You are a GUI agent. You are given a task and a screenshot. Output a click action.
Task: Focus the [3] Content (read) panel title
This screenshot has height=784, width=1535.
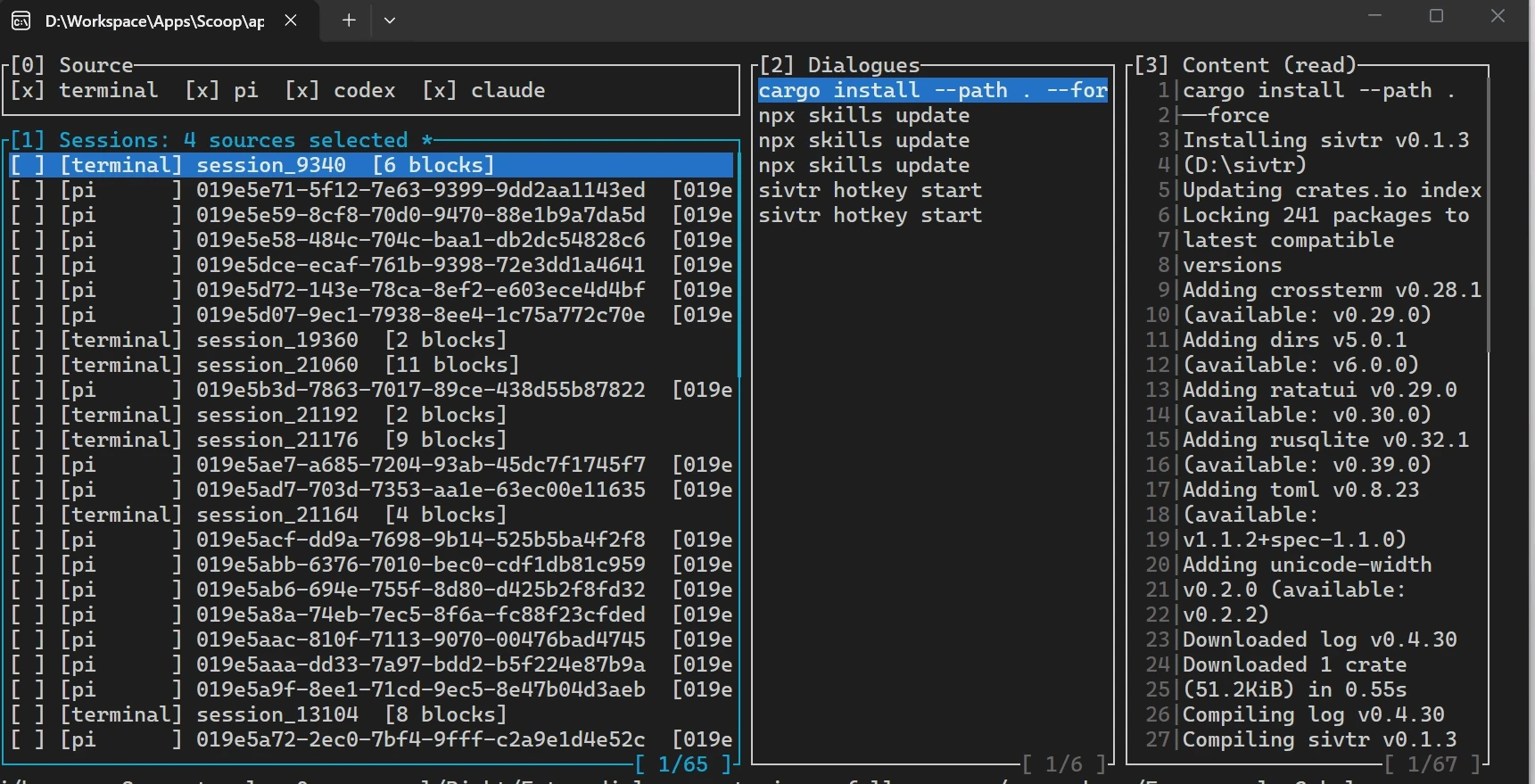[1245, 65]
